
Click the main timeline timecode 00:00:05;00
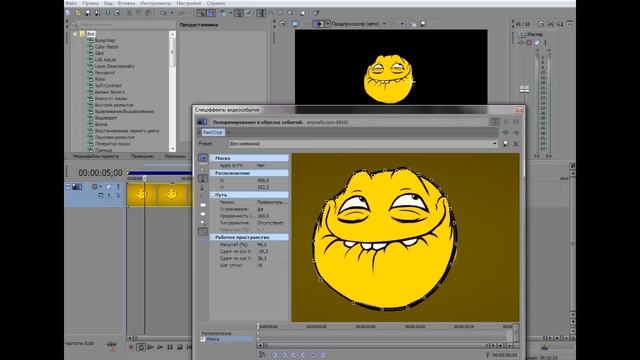click(100, 173)
